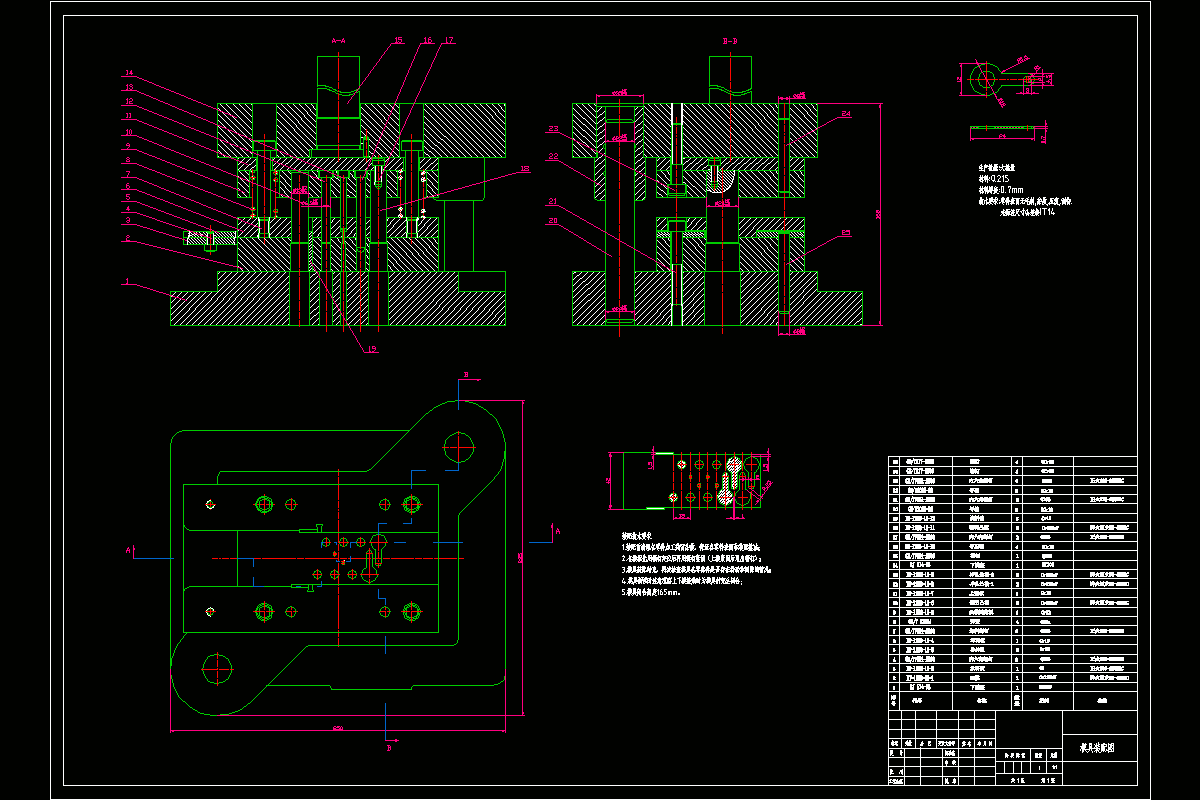Viewport: 1200px width, 800px height.
Task: Click part callout number 20
Action: [553, 221]
